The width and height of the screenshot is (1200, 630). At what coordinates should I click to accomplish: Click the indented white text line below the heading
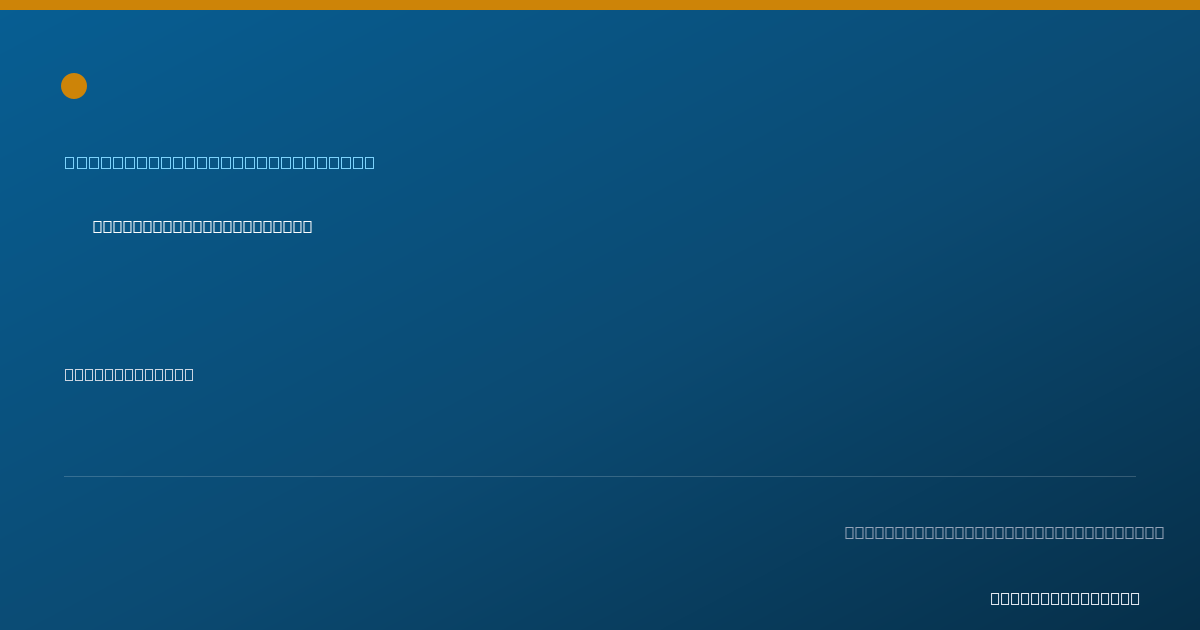[x=203, y=227]
